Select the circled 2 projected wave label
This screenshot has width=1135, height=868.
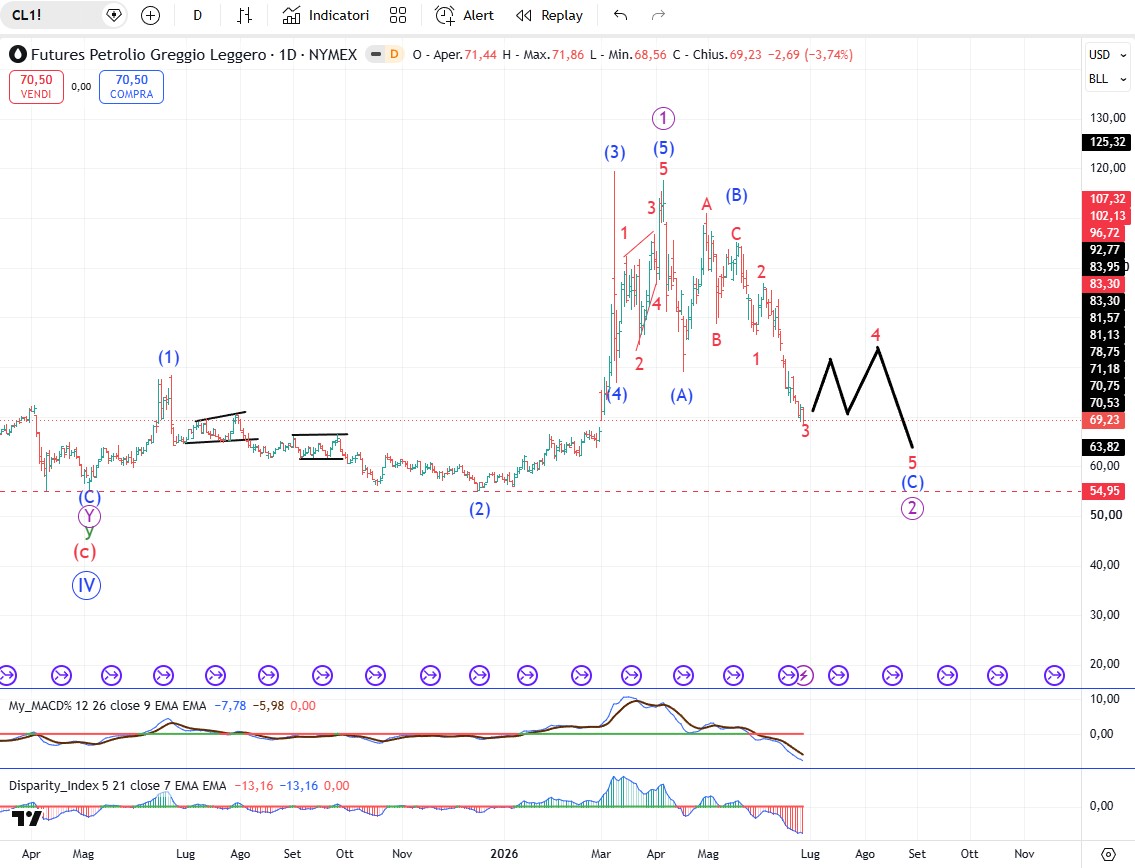[x=912, y=508]
